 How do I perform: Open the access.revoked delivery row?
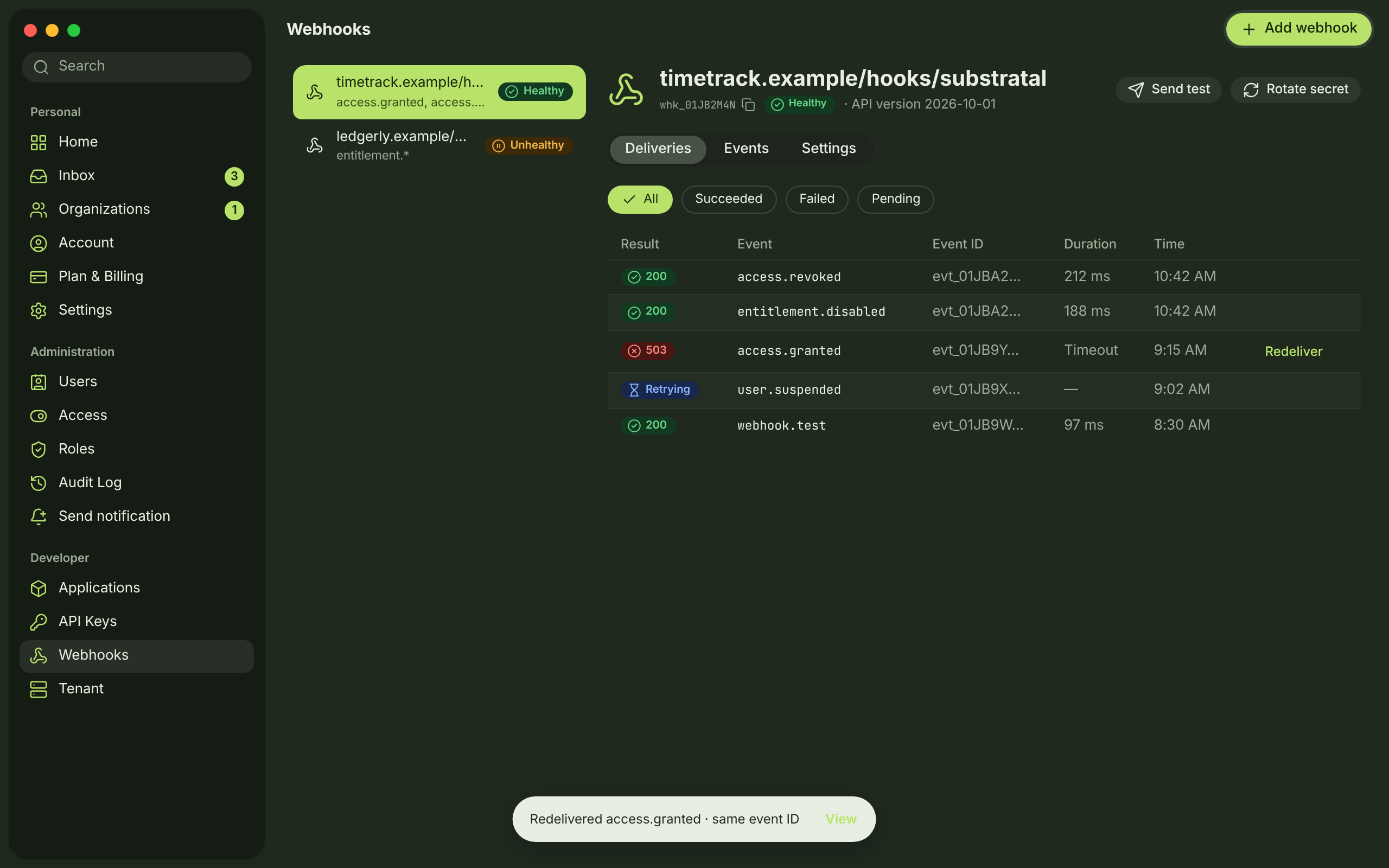(x=984, y=277)
